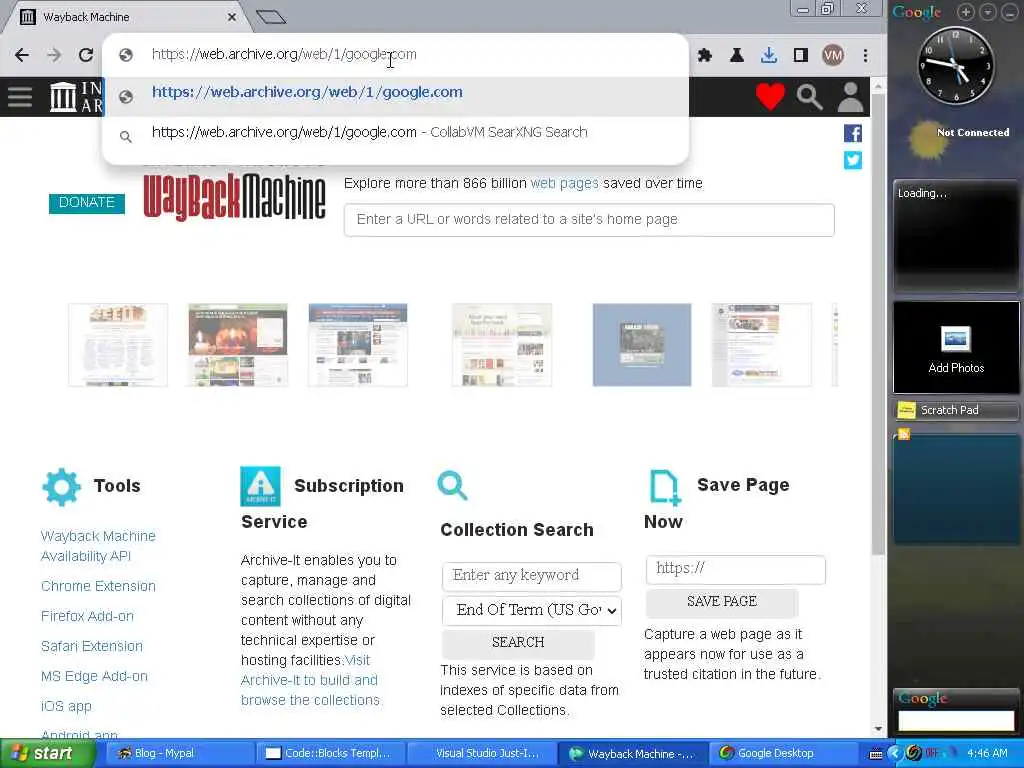The height and width of the screenshot is (768, 1024).
Task: Focus the Save Page Now https:// field
Action: point(735,569)
